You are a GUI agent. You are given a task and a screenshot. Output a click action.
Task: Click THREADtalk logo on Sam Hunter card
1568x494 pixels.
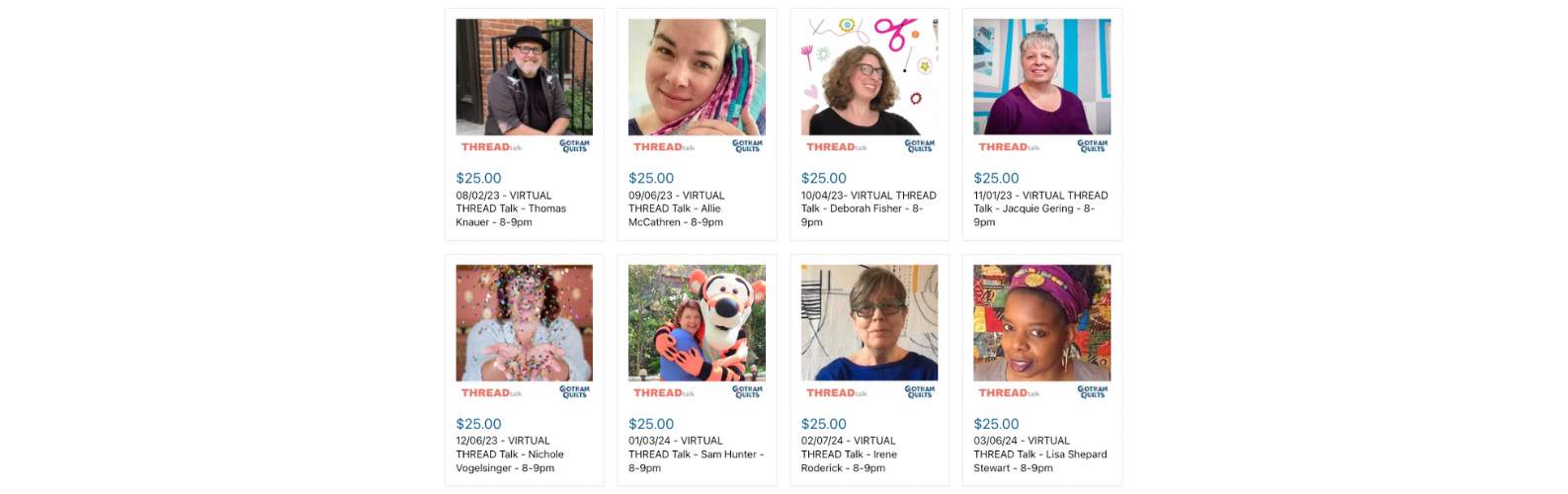[x=663, y=393]
